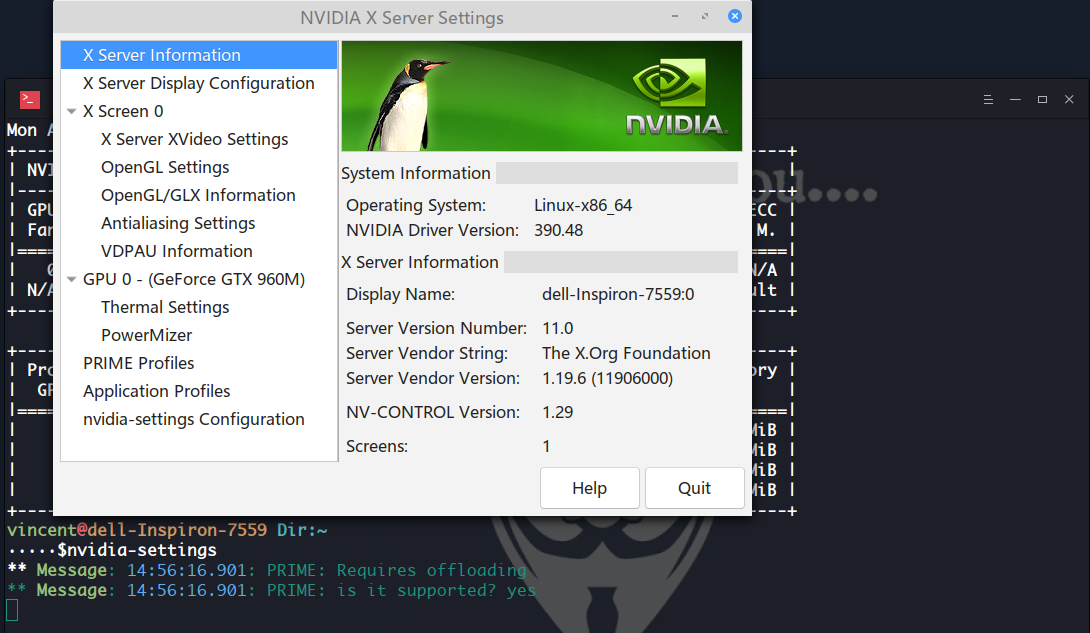
Task: Click the Server Version Number value 11.0
Action: click(558, 329)
